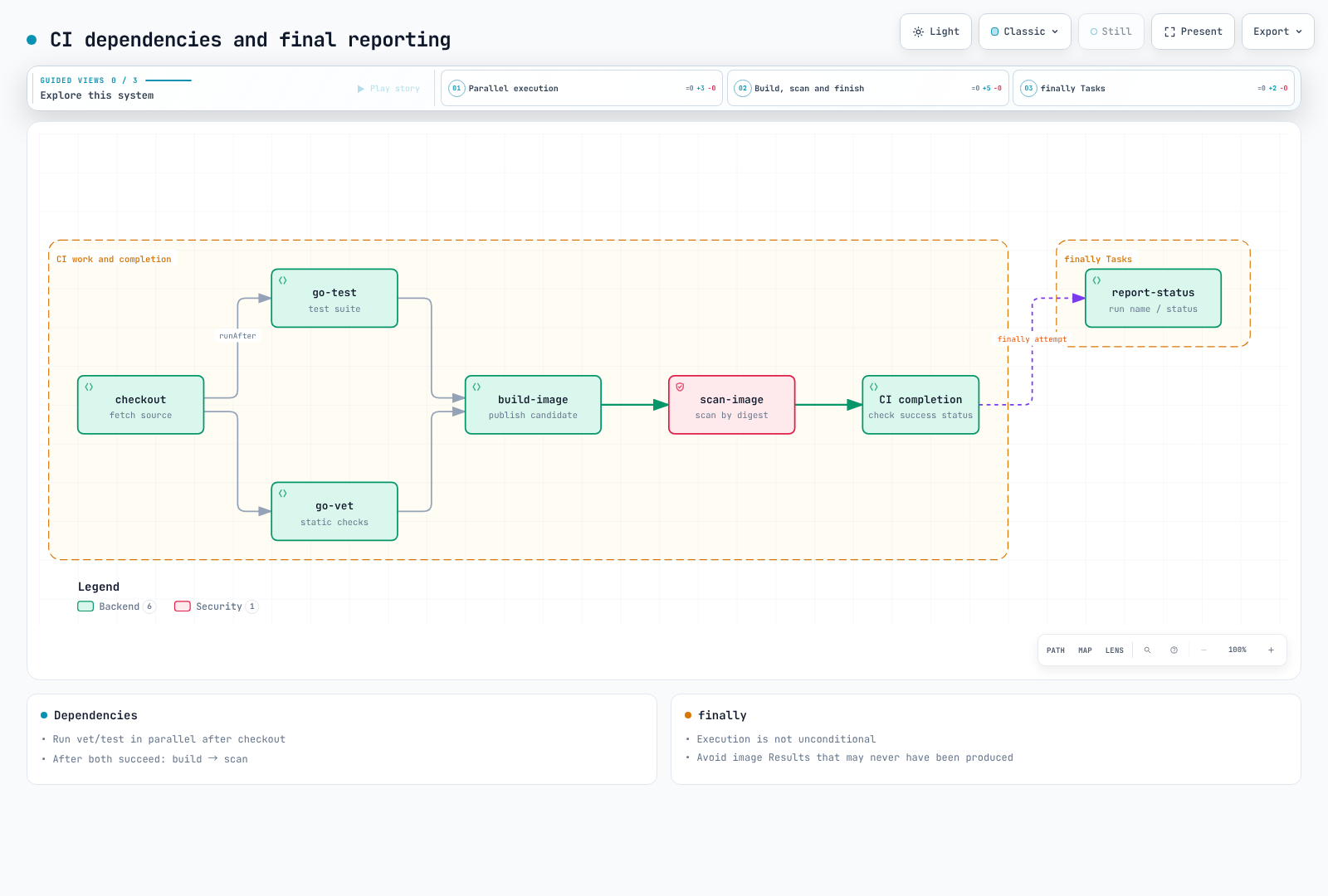Click the finally panel heading
This screenshot has width=1328, height=896.
[722, 715]
